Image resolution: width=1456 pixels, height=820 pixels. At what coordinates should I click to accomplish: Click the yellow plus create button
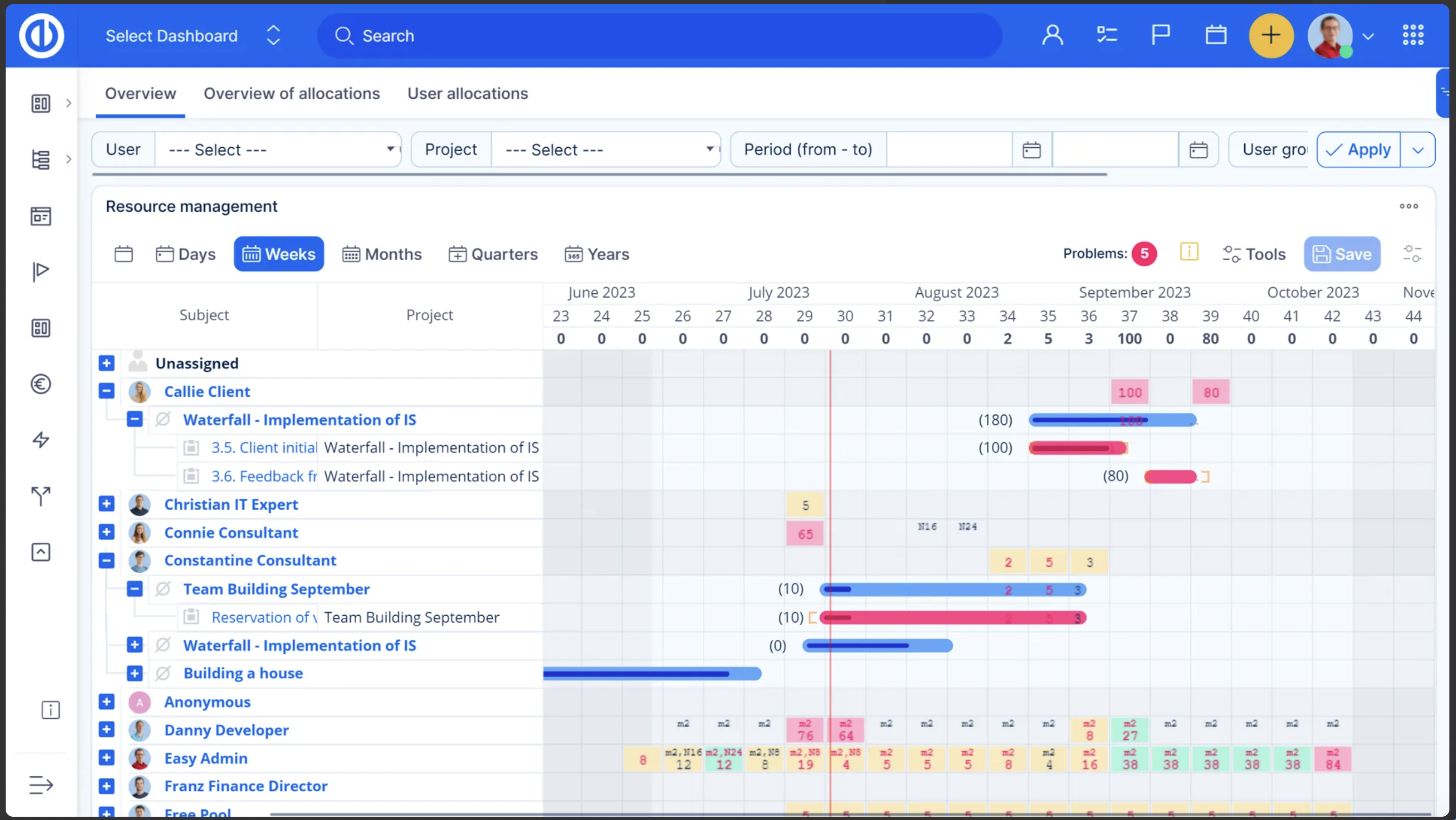pyautogui.click(x=1271, y=36)
